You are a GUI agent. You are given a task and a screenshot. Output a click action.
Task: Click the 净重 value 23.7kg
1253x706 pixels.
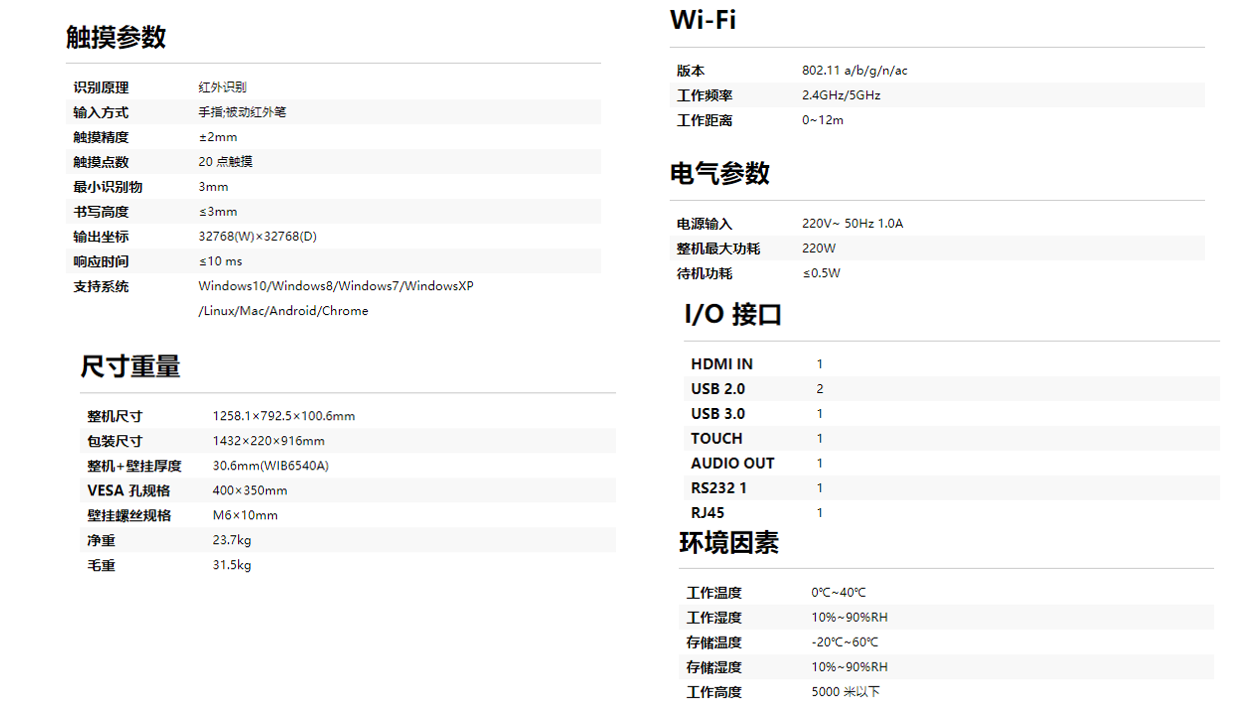point(232,541)
